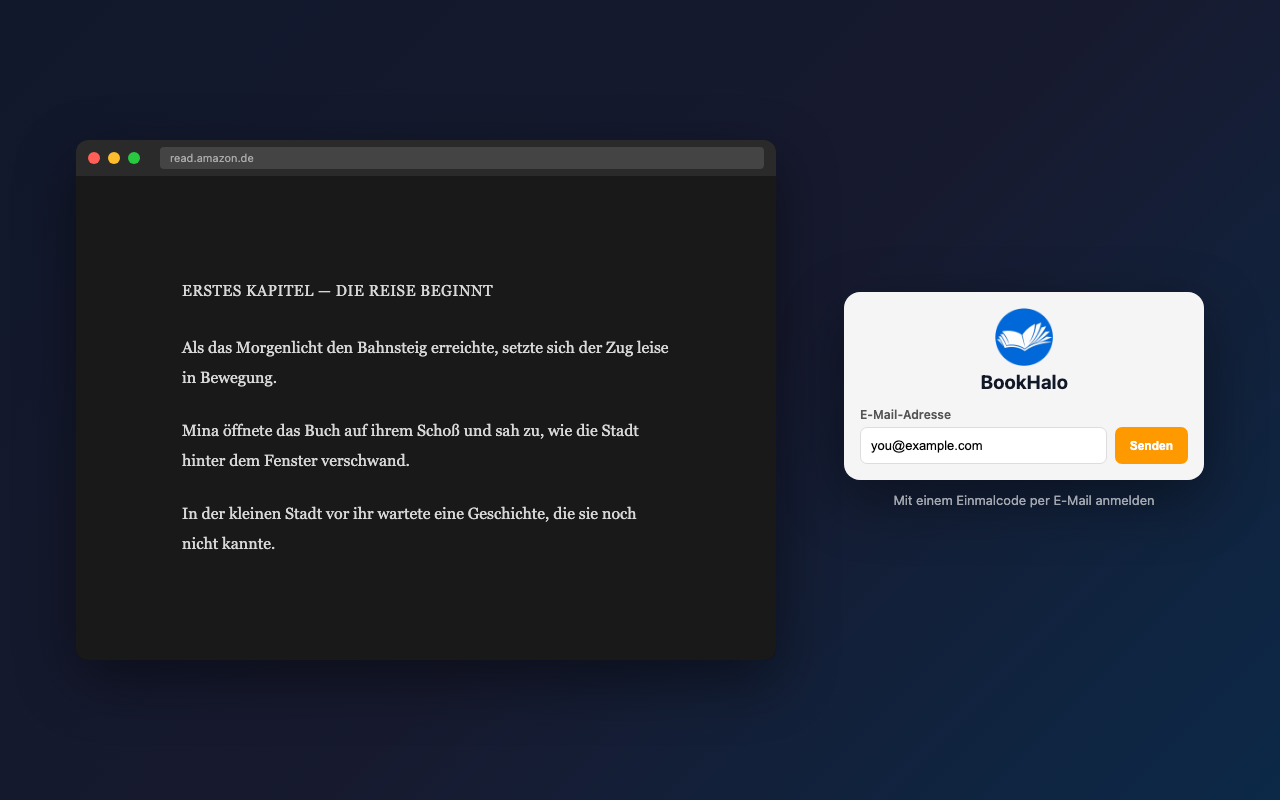Click the BookHalo title text
Screen dimensions: 1280x800
point(1024,382)
